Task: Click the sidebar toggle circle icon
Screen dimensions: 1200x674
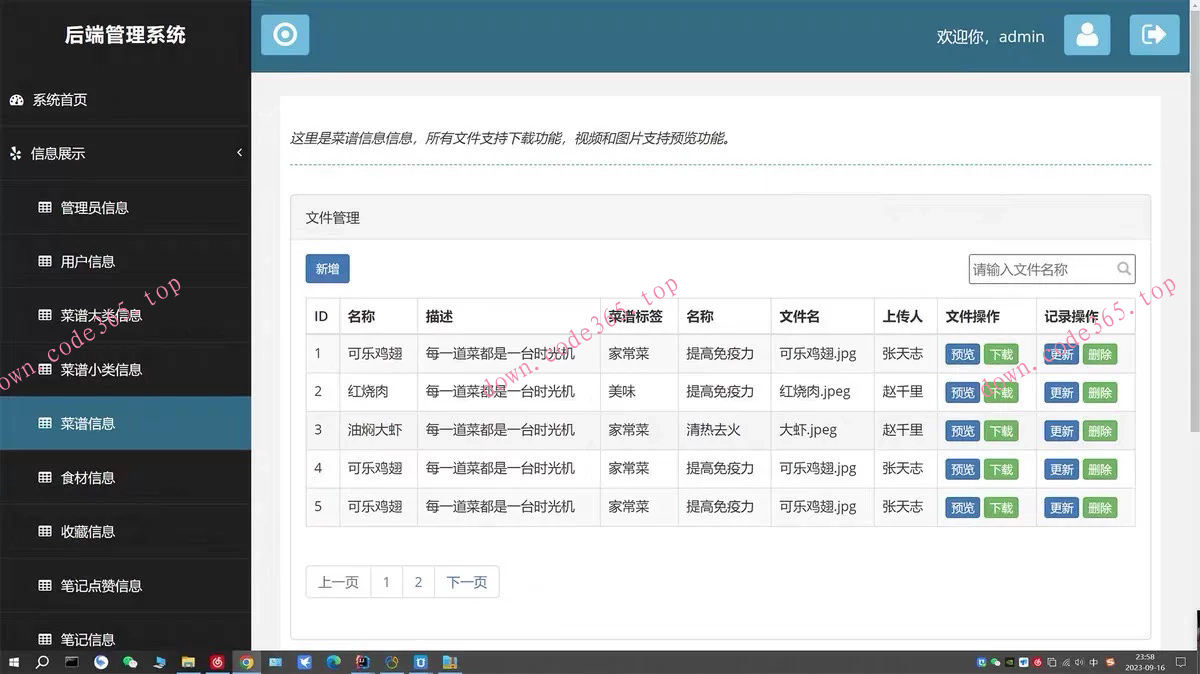Action: point(285,35)
